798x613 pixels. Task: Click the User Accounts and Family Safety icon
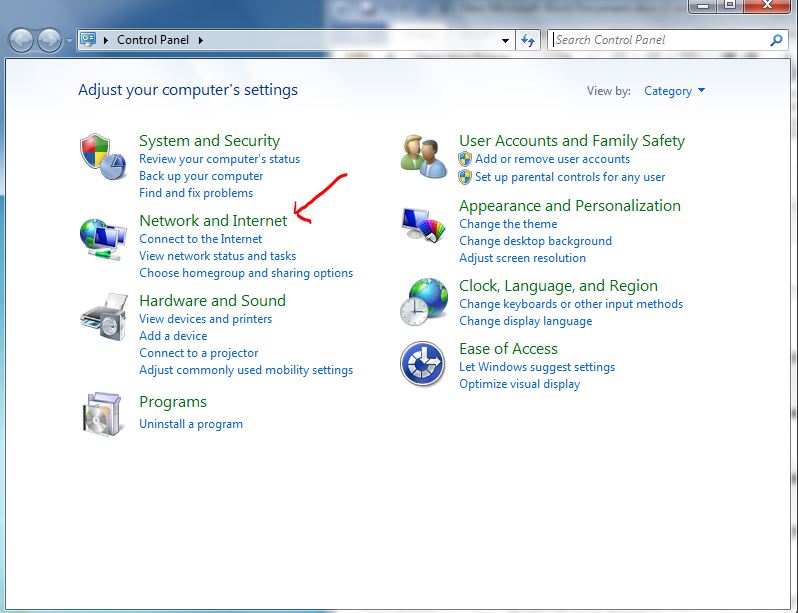[x=424, y=155]
